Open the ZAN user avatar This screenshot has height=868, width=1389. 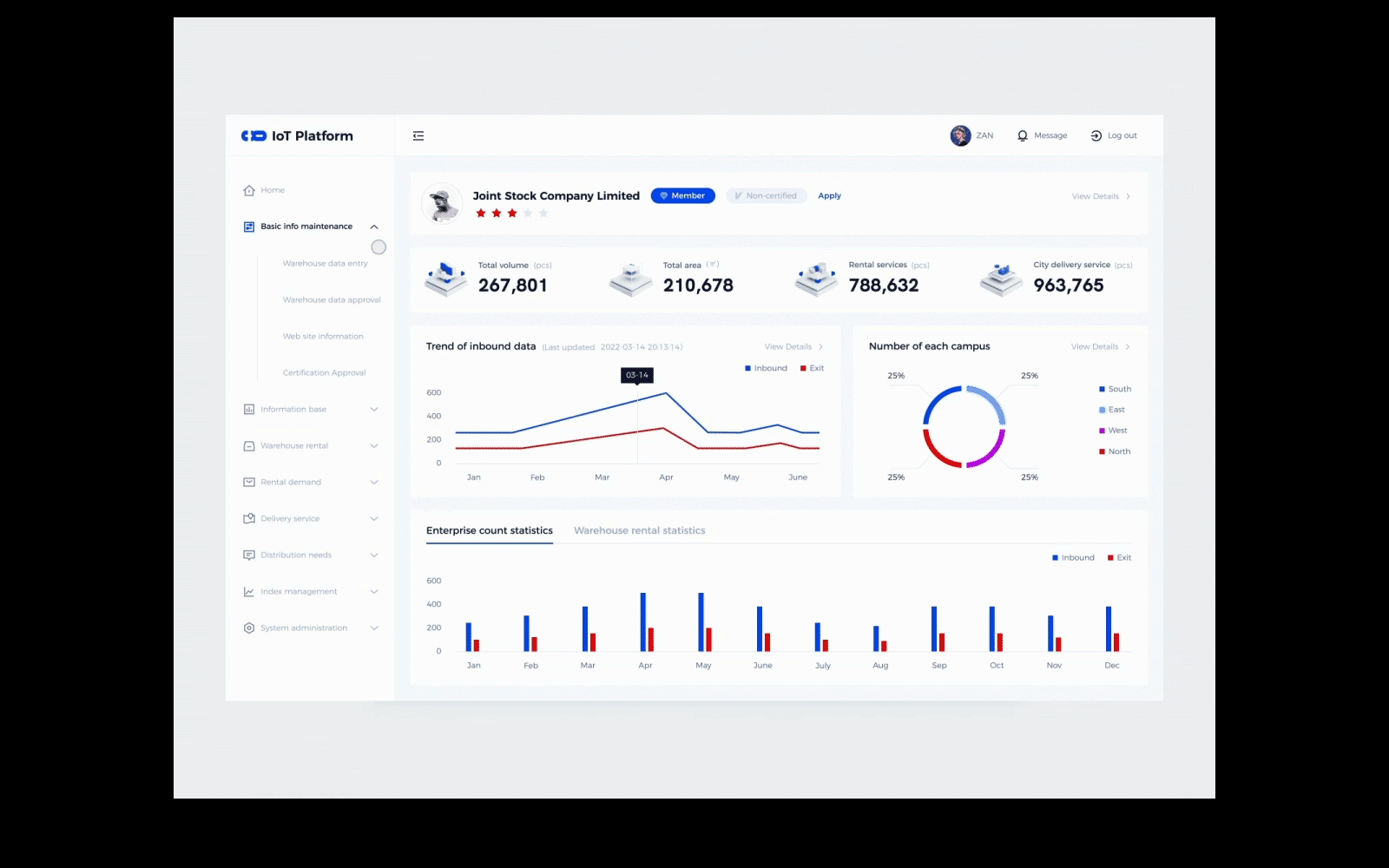coord(960,135)
